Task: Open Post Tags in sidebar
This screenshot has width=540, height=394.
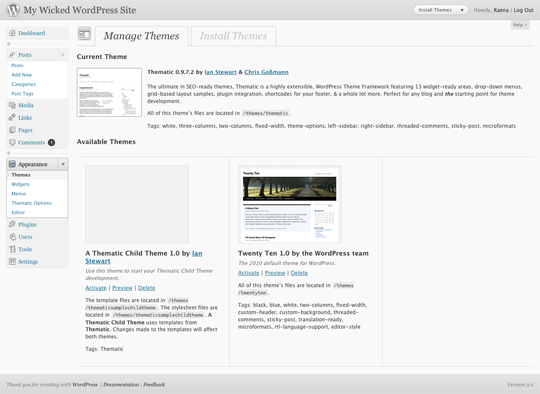Action: (22, 93)
